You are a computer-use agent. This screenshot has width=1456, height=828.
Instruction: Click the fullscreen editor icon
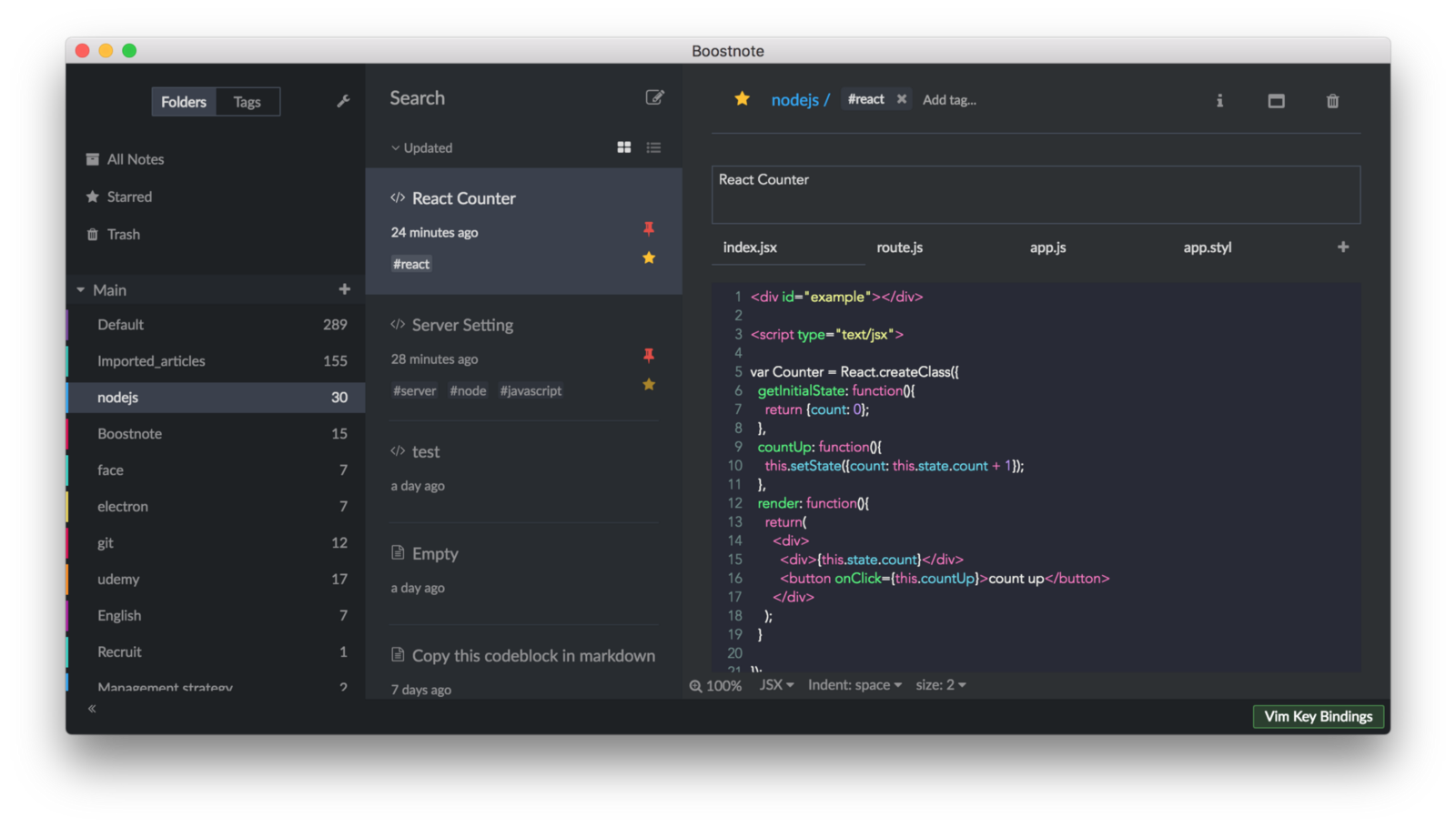[x=1276, y=101]
